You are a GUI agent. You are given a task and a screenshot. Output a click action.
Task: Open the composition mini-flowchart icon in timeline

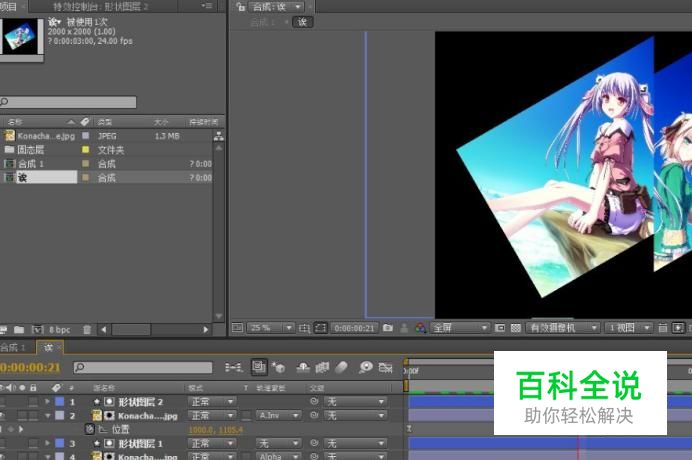[x=233, y=367]
